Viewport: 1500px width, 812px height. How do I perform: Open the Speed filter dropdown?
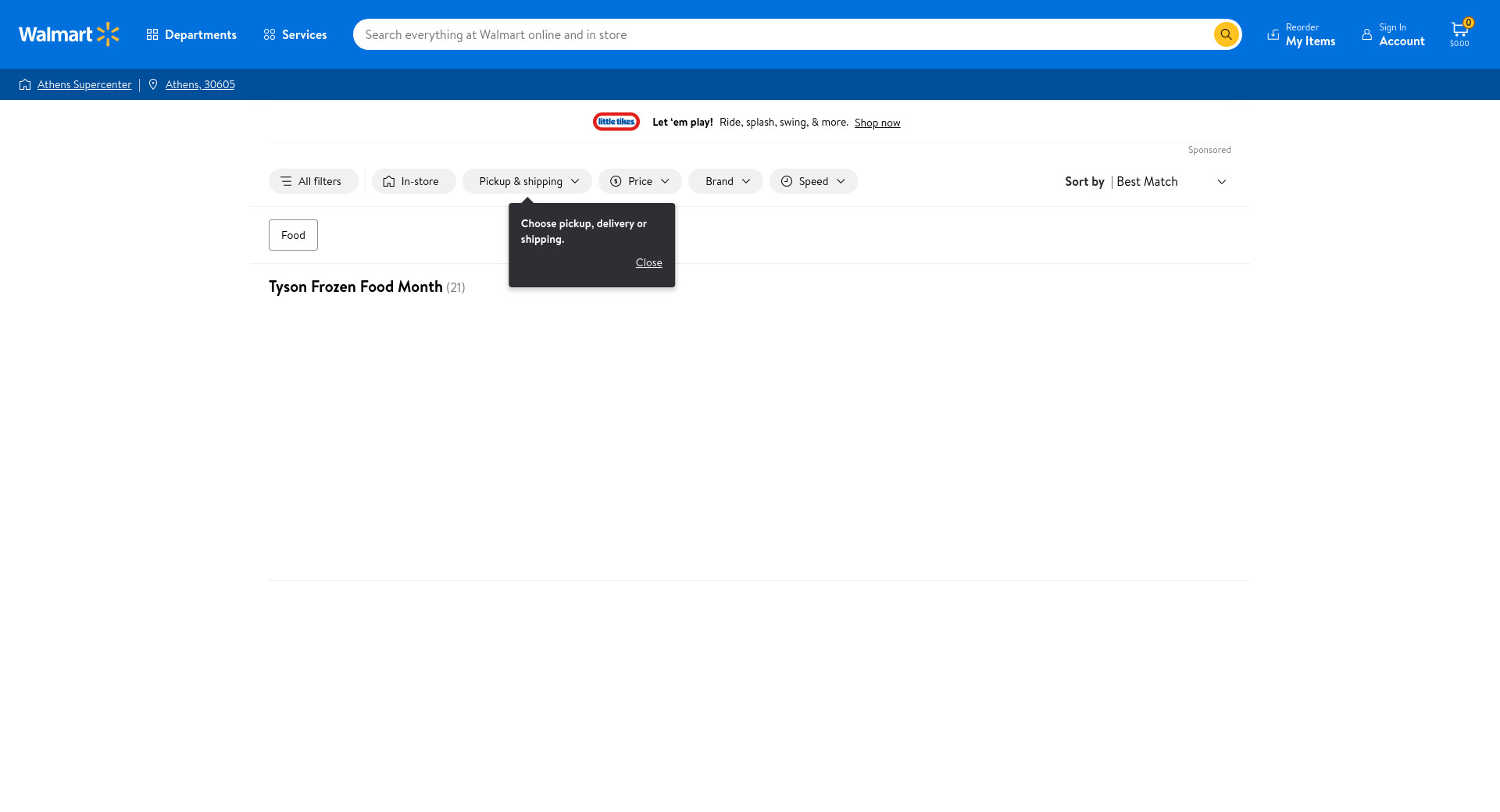813,181
